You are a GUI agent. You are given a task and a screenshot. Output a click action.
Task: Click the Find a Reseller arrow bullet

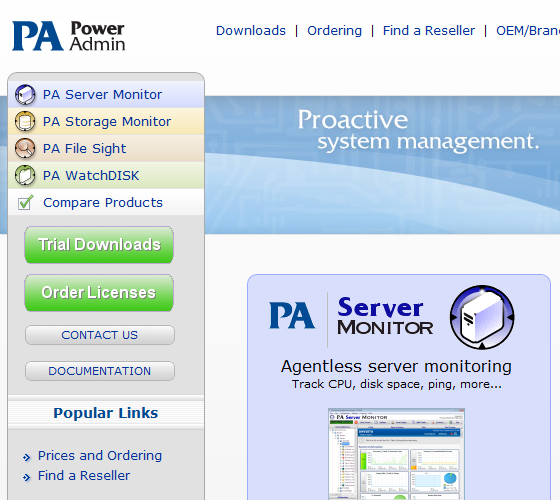tap(27, 477)
